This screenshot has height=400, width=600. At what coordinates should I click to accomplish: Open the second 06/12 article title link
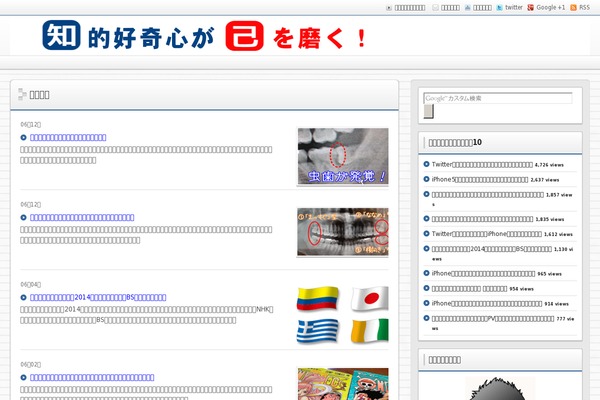[82, 217]
